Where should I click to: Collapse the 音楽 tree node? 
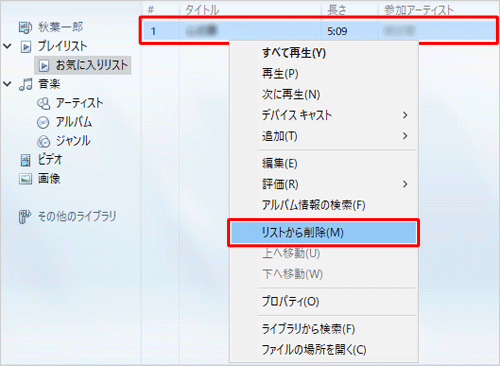pos(7,84)
